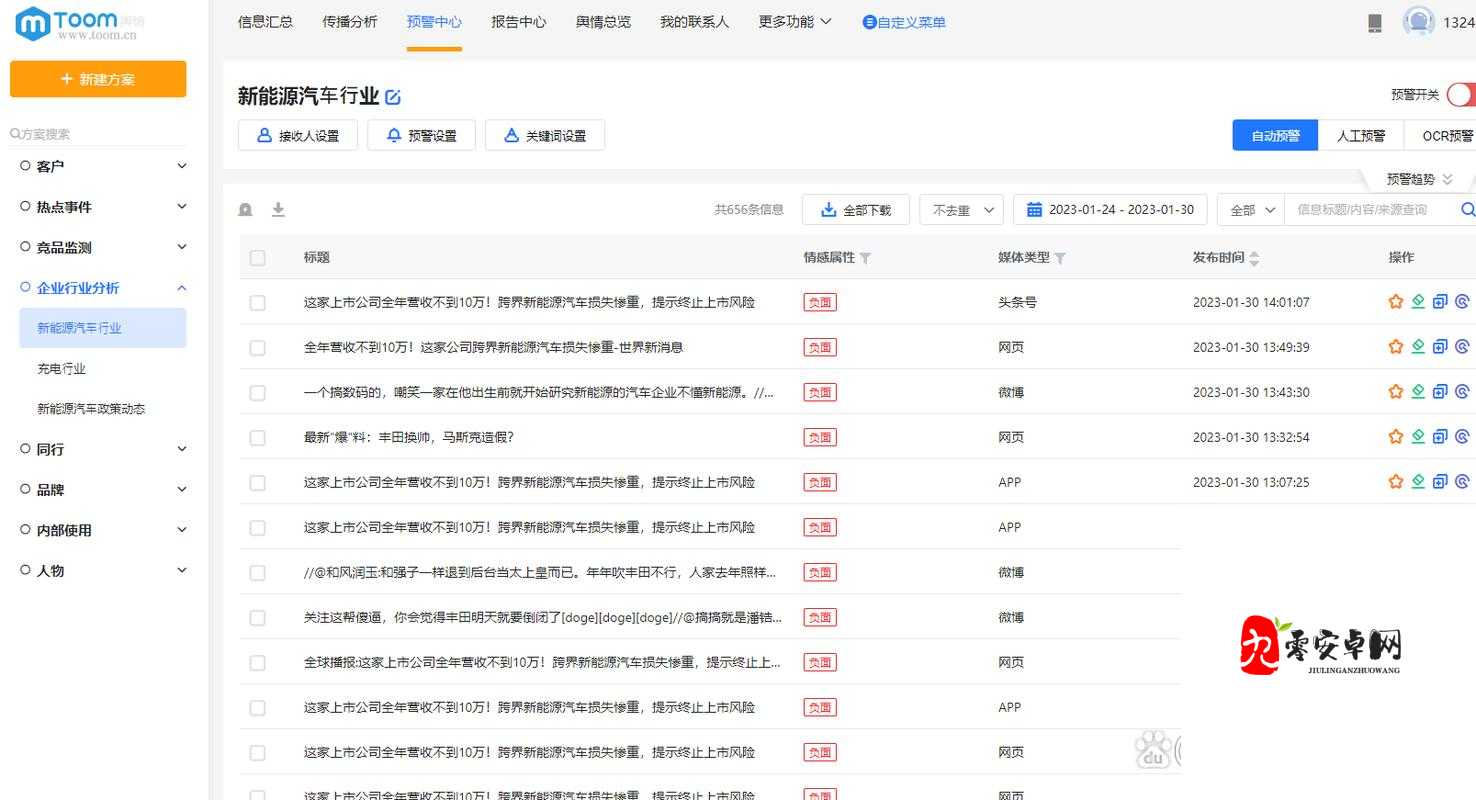Switch to 人工预警 tab

click(x=1361, y=134)
